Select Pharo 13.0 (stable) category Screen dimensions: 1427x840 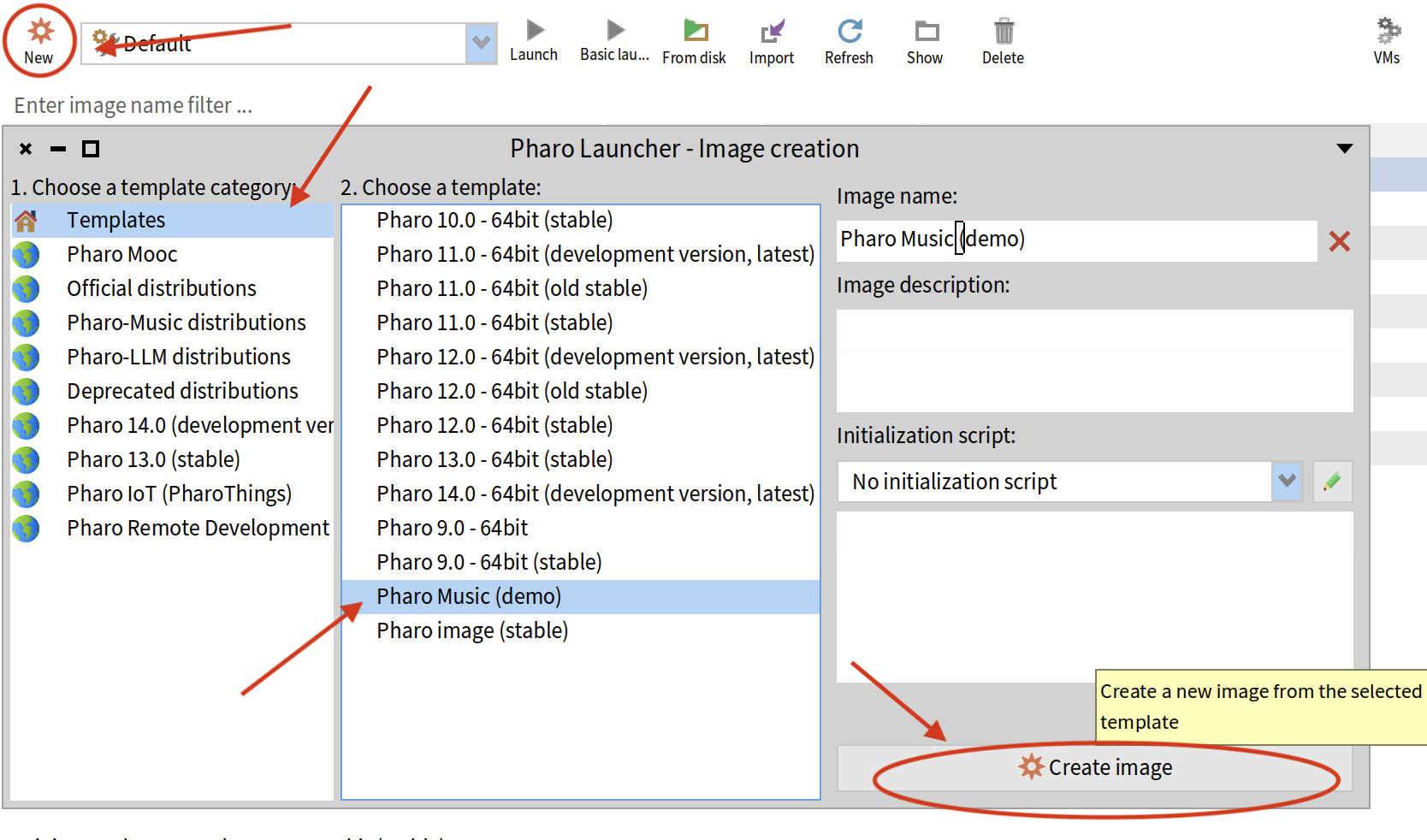pos(172,459)
